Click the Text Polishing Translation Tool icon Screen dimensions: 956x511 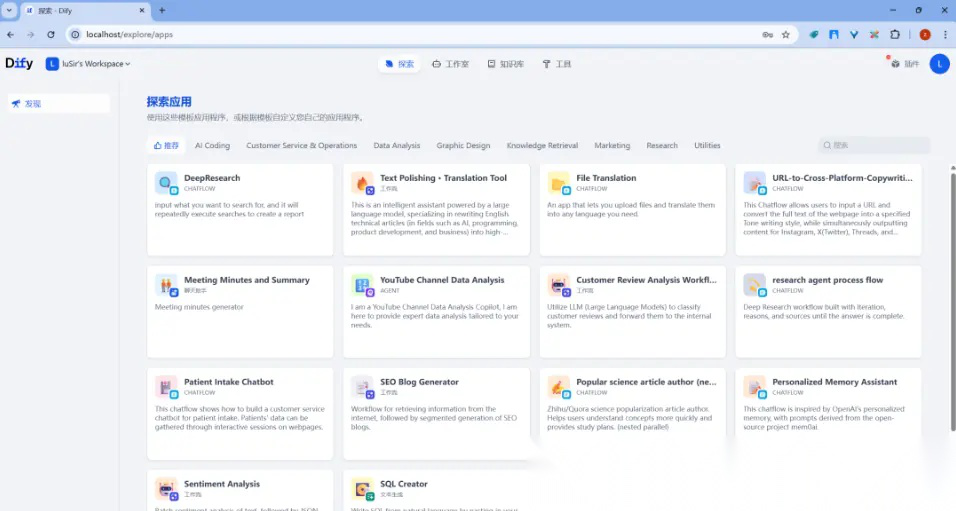362,182
